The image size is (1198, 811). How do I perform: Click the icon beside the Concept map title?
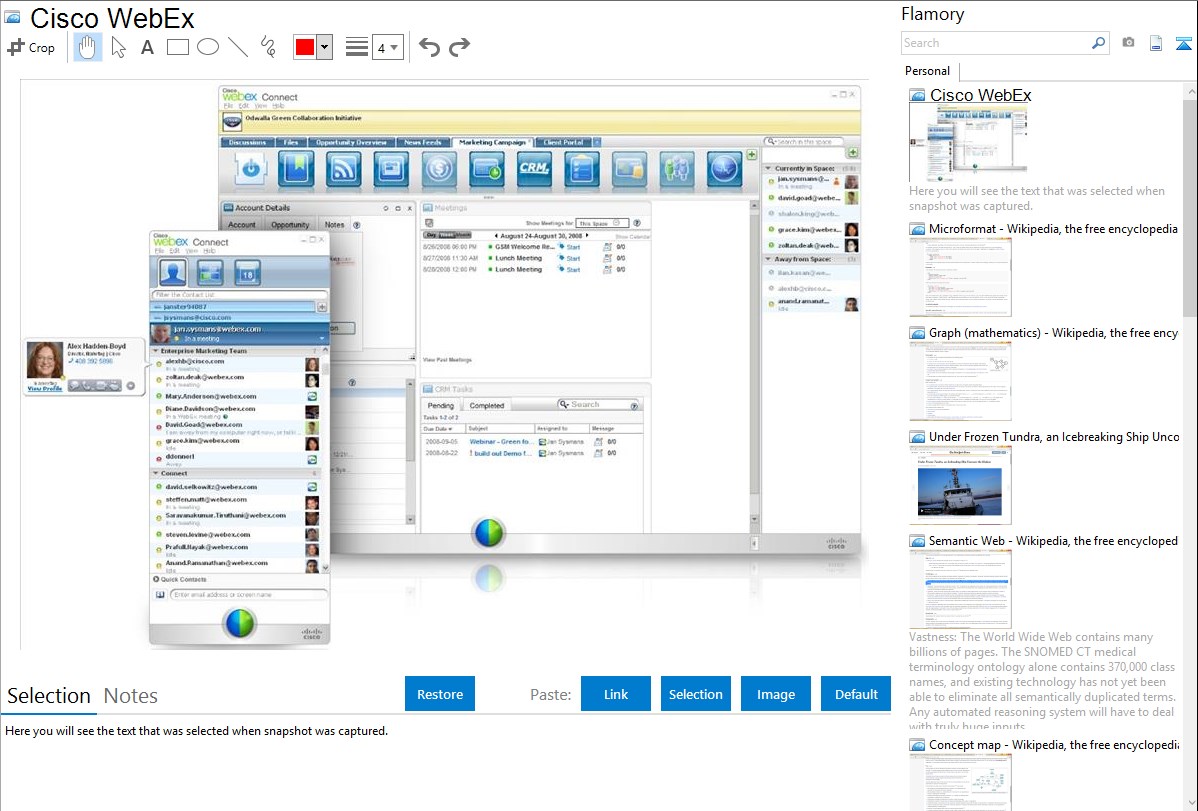pos(917,744)
